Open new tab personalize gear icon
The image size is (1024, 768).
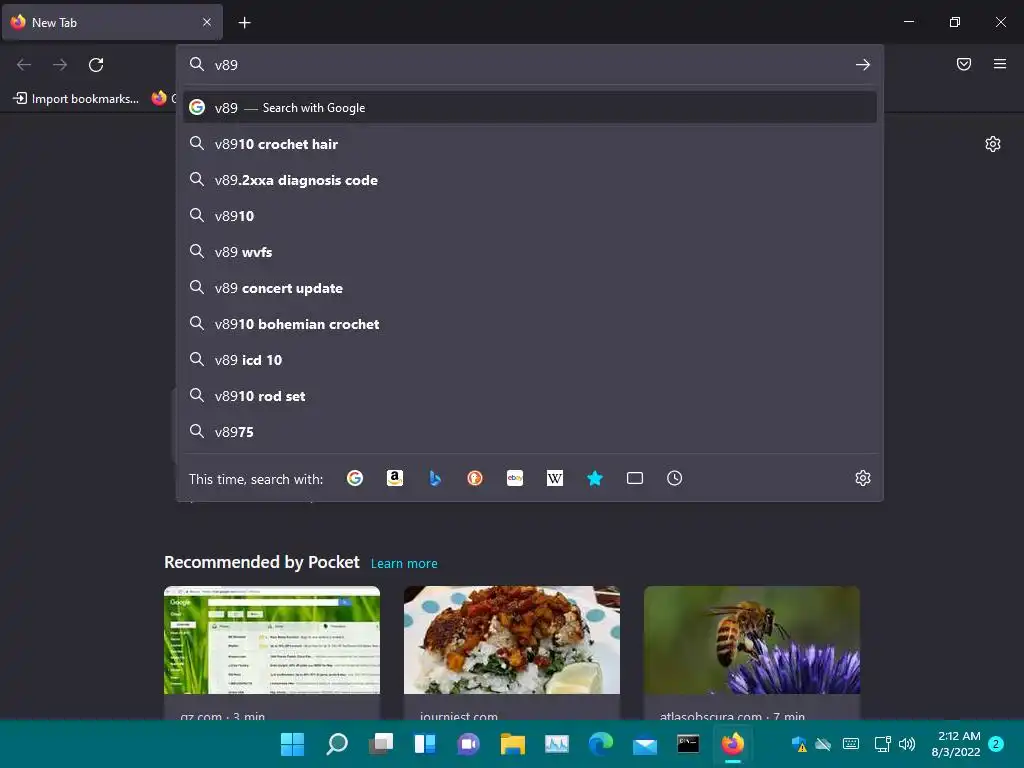tap(993, 144)
